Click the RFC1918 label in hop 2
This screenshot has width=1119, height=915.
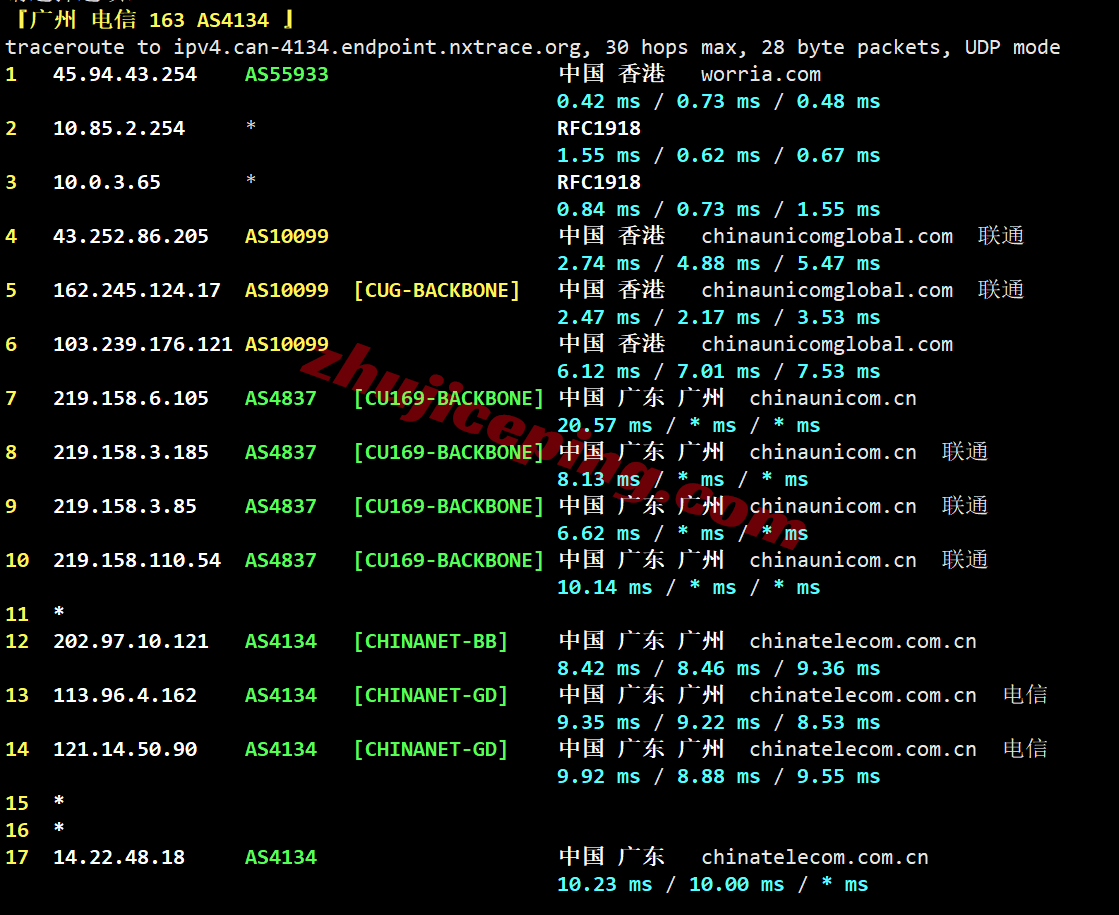(599, 128)
